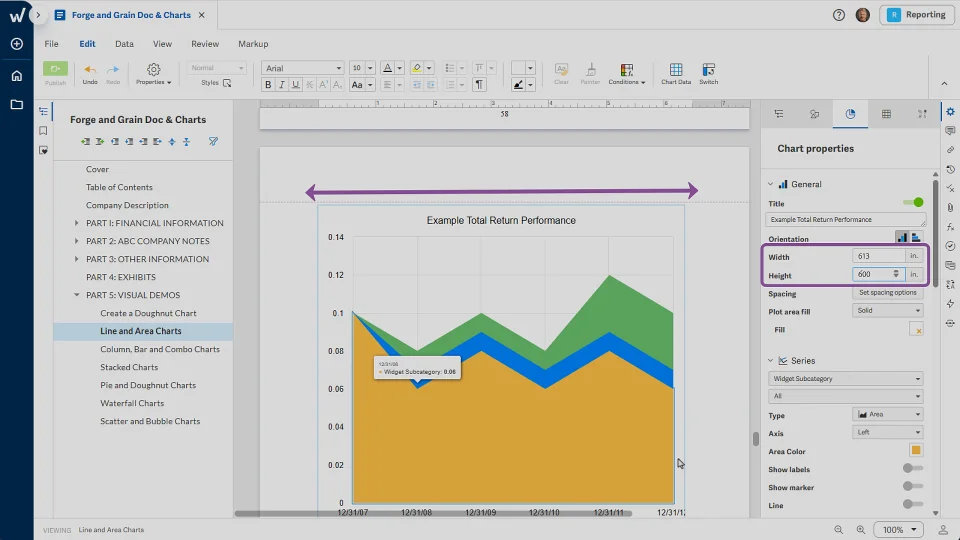The height and width of the screenshot is (540, 960).
Task: Click the create new plus icon
Action: point(17,44)
